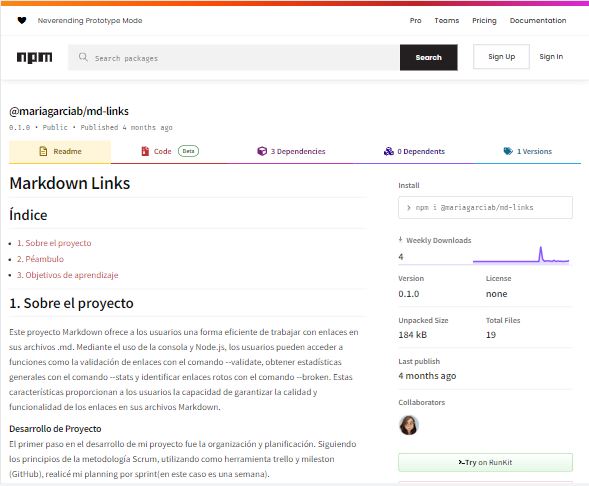Focus the Search packages input field
589x486 pixels.
[234, 57]
